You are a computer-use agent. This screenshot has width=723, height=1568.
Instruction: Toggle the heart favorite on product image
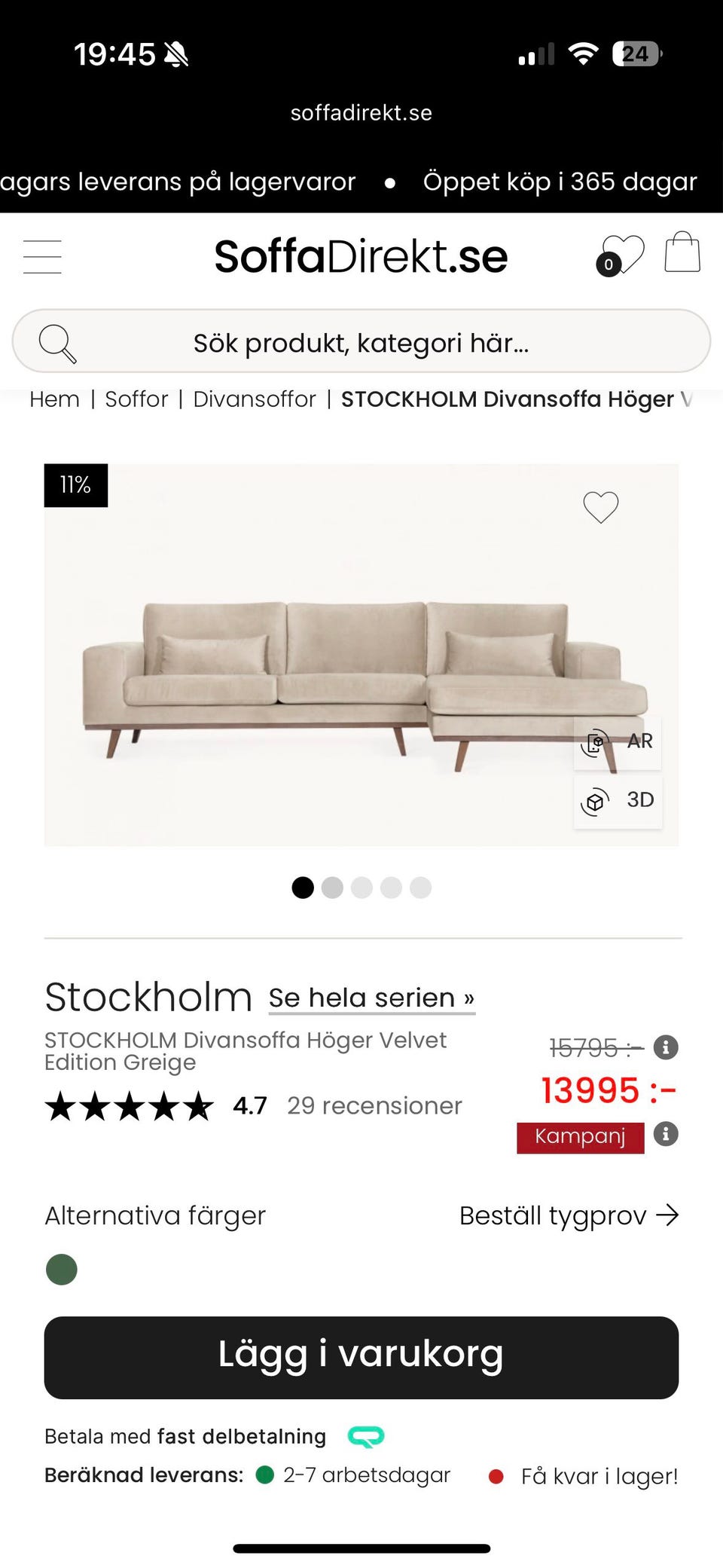[x=600, y=506]
